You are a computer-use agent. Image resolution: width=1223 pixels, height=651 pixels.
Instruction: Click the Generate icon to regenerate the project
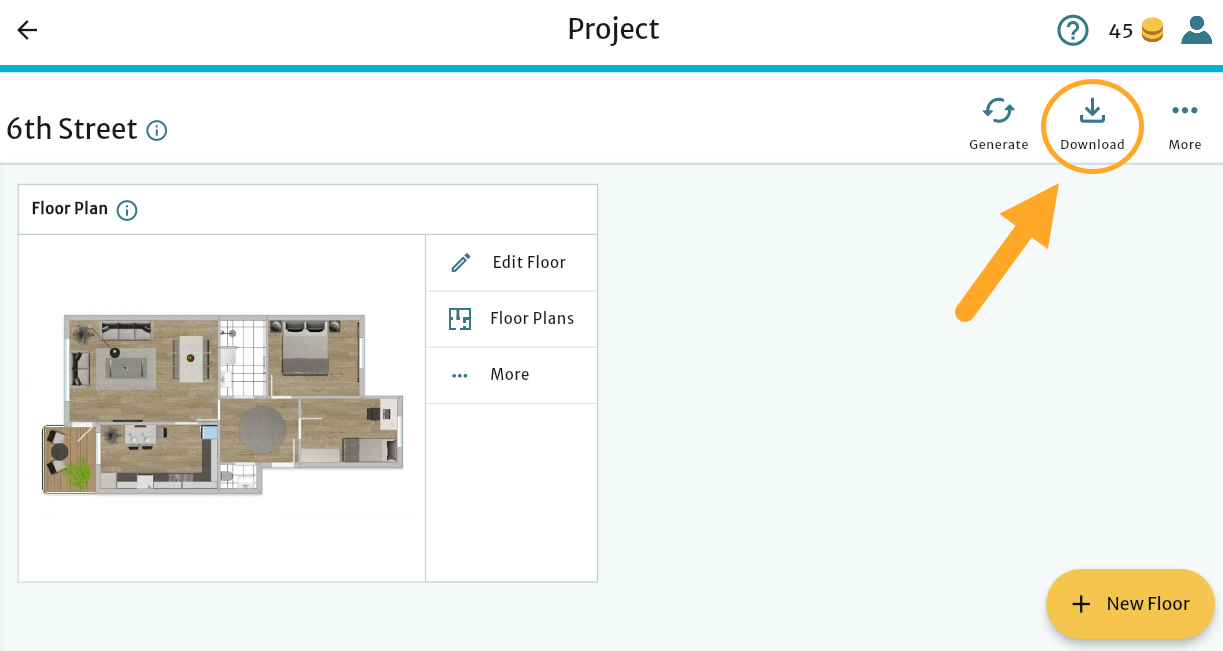click(998, 113)
